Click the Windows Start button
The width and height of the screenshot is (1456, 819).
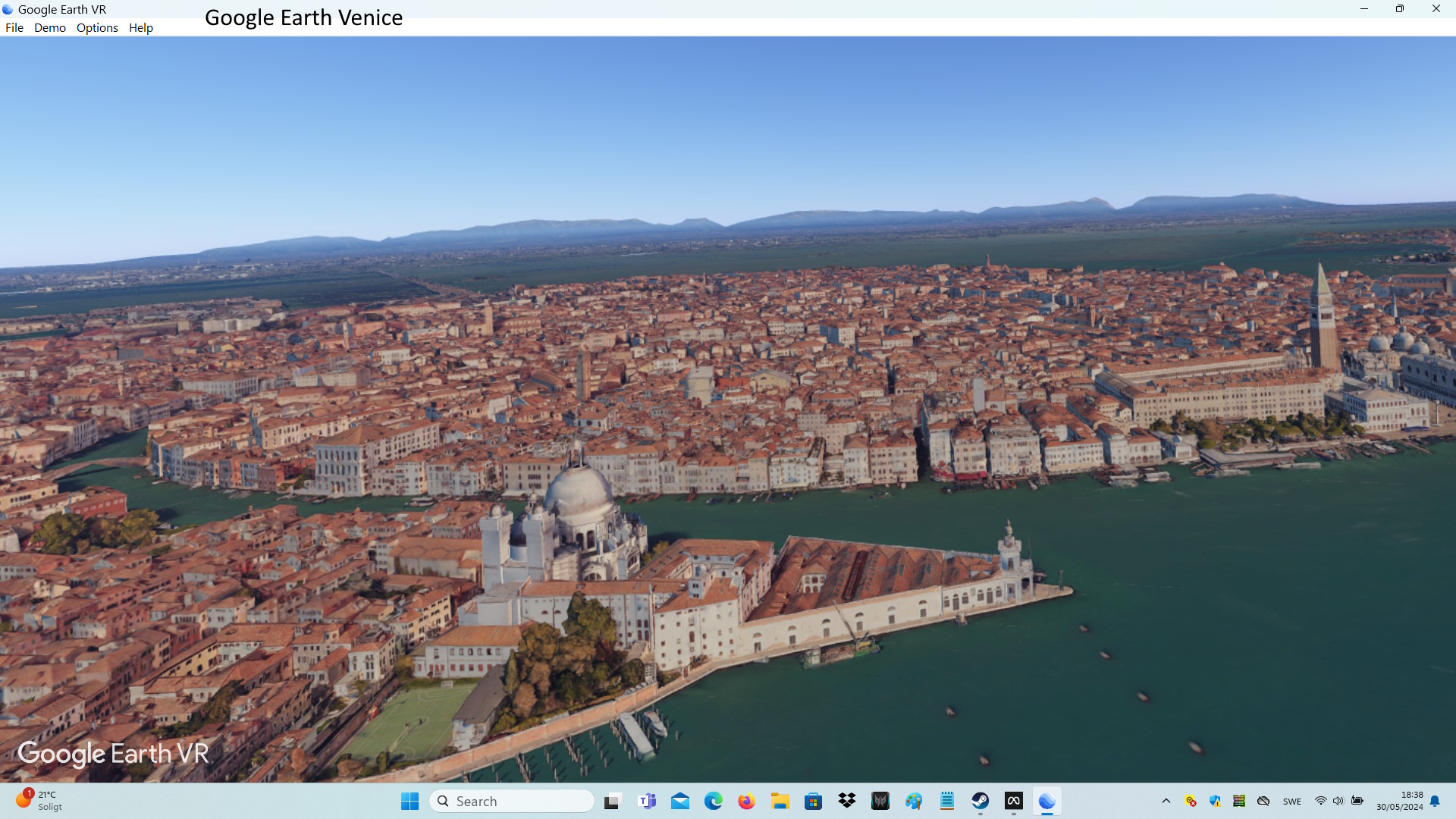[x=409, y=801]
